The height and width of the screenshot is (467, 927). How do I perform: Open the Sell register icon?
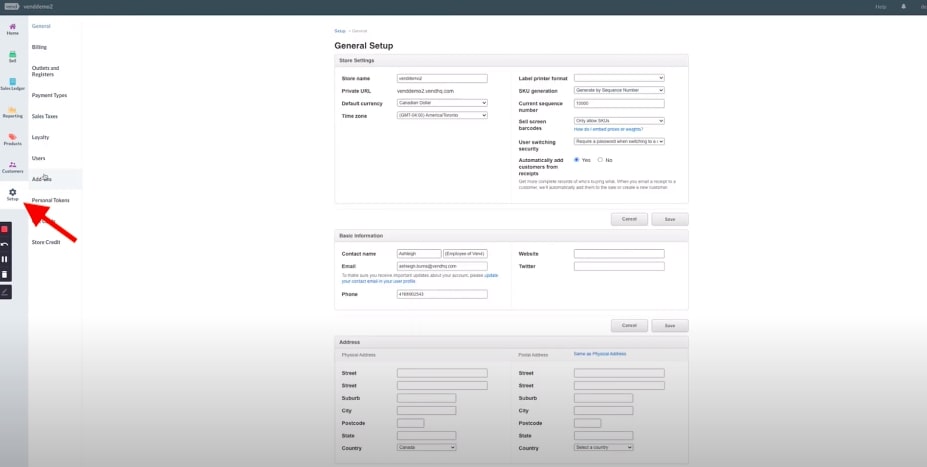click(12, 56)
